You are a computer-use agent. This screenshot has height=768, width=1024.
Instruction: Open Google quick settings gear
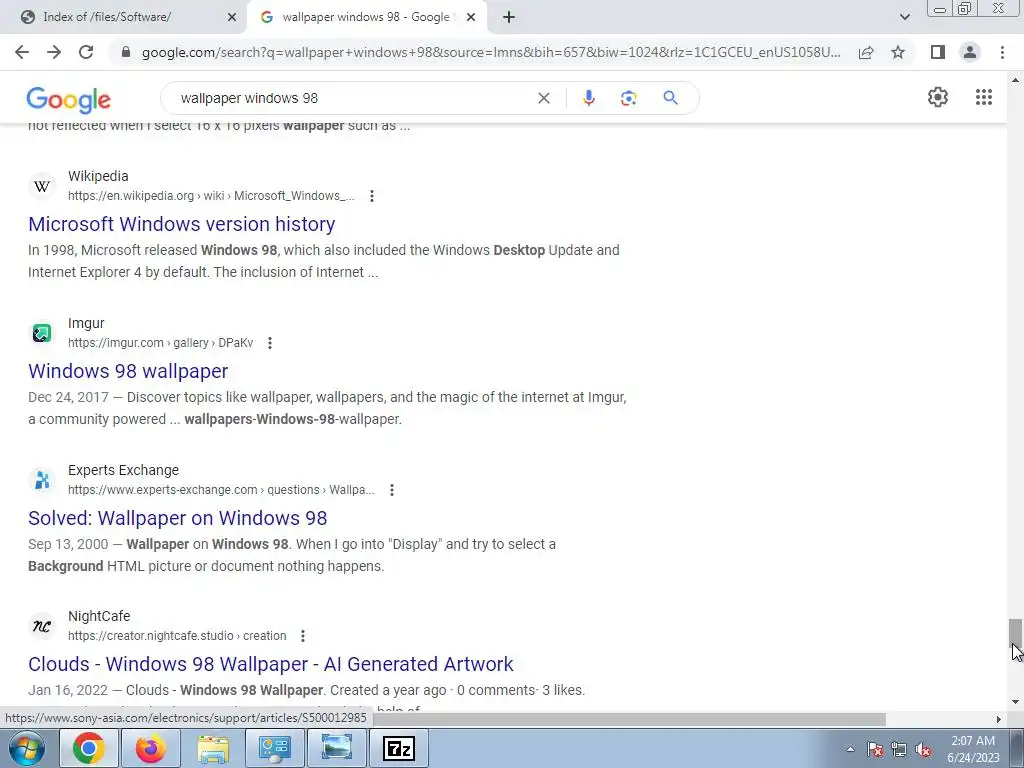[938, 97]
